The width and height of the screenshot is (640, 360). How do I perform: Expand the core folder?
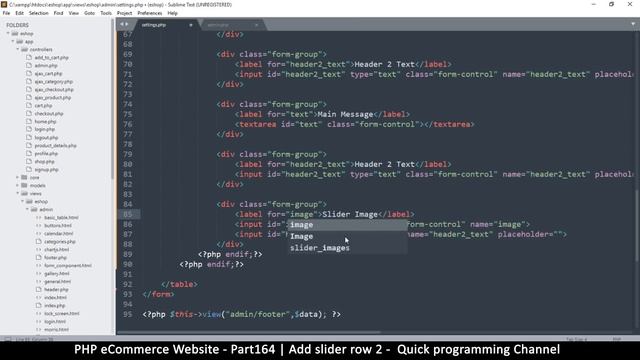tap(18, 178)
